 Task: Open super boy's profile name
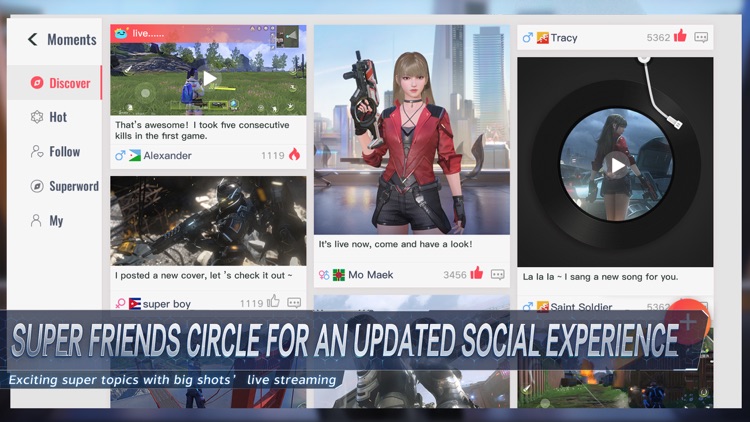166,304
